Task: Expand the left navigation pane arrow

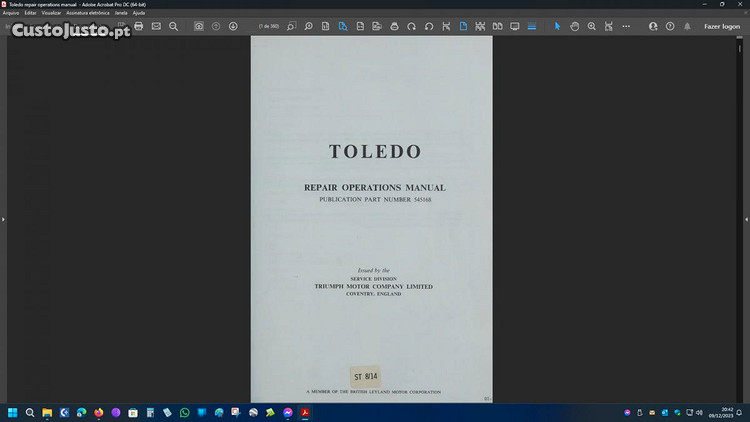Action: coord(4,219)
